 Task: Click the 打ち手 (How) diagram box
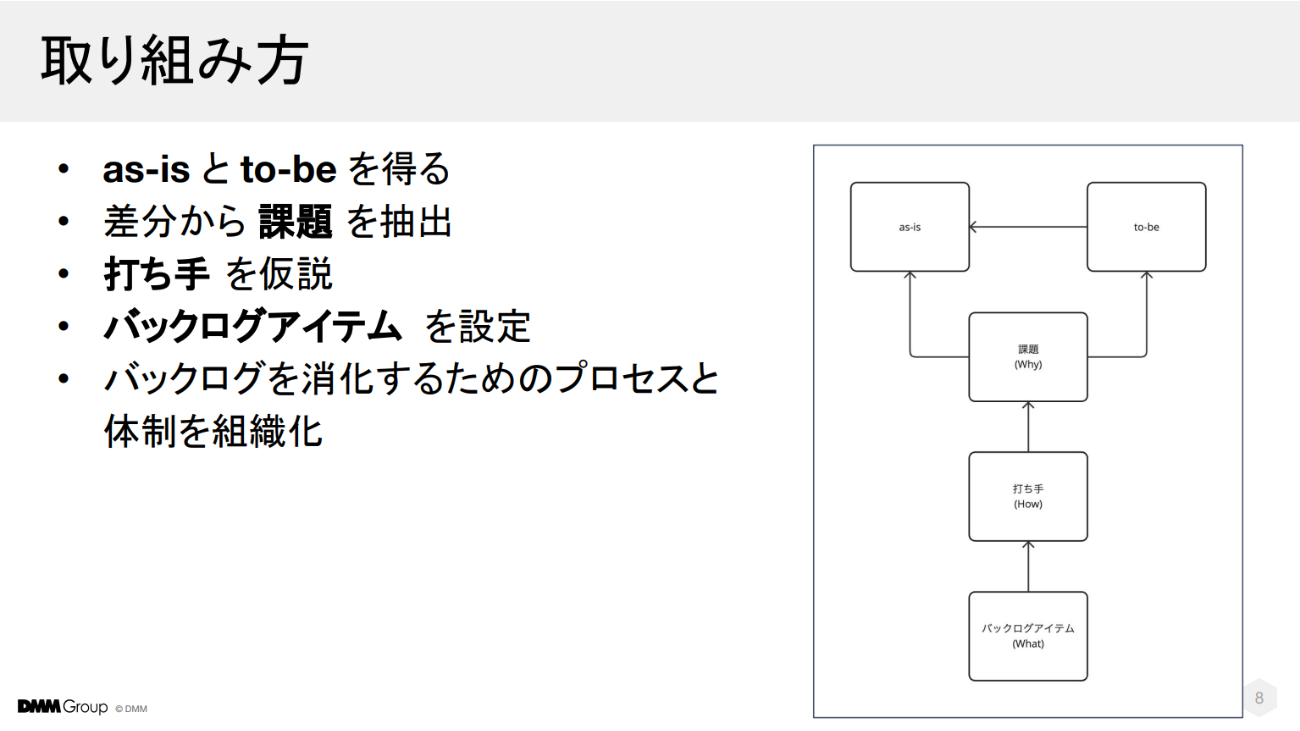[x=1028, y=497]
